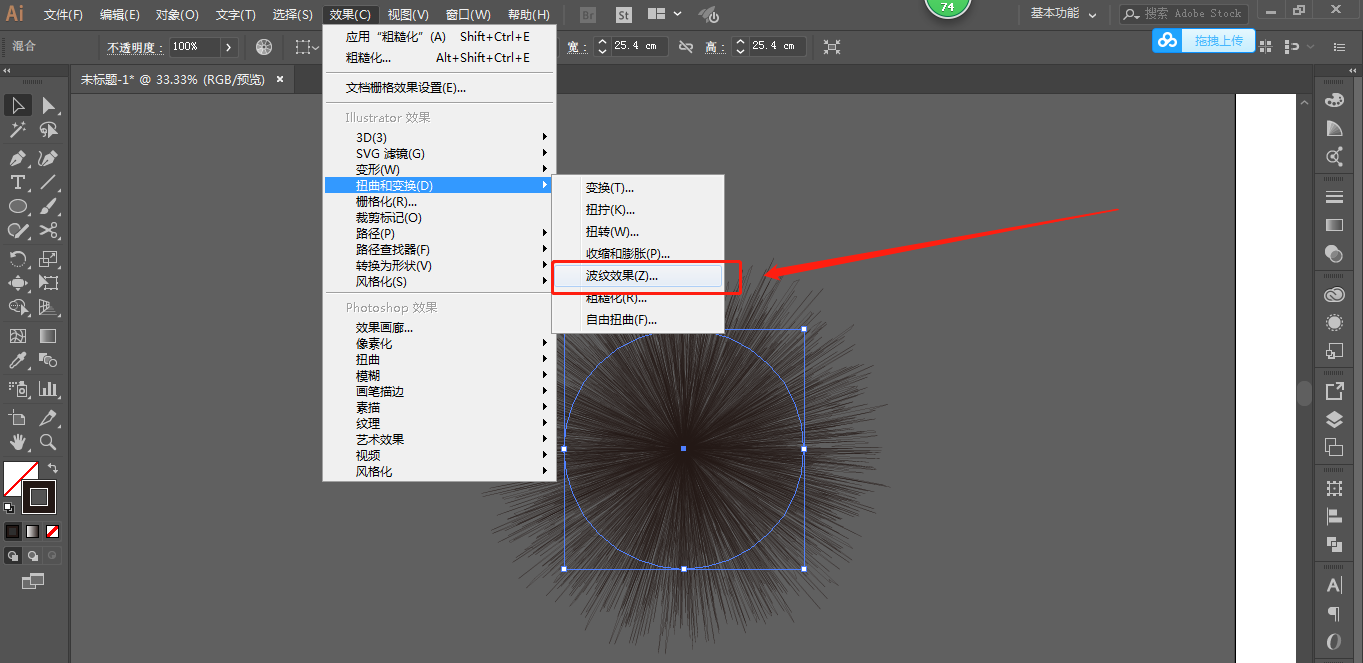Image resolution: width=1363 pixels, height=663 pixels.
Task: Set paint mode to Gradient
Action: click(32, 531)
